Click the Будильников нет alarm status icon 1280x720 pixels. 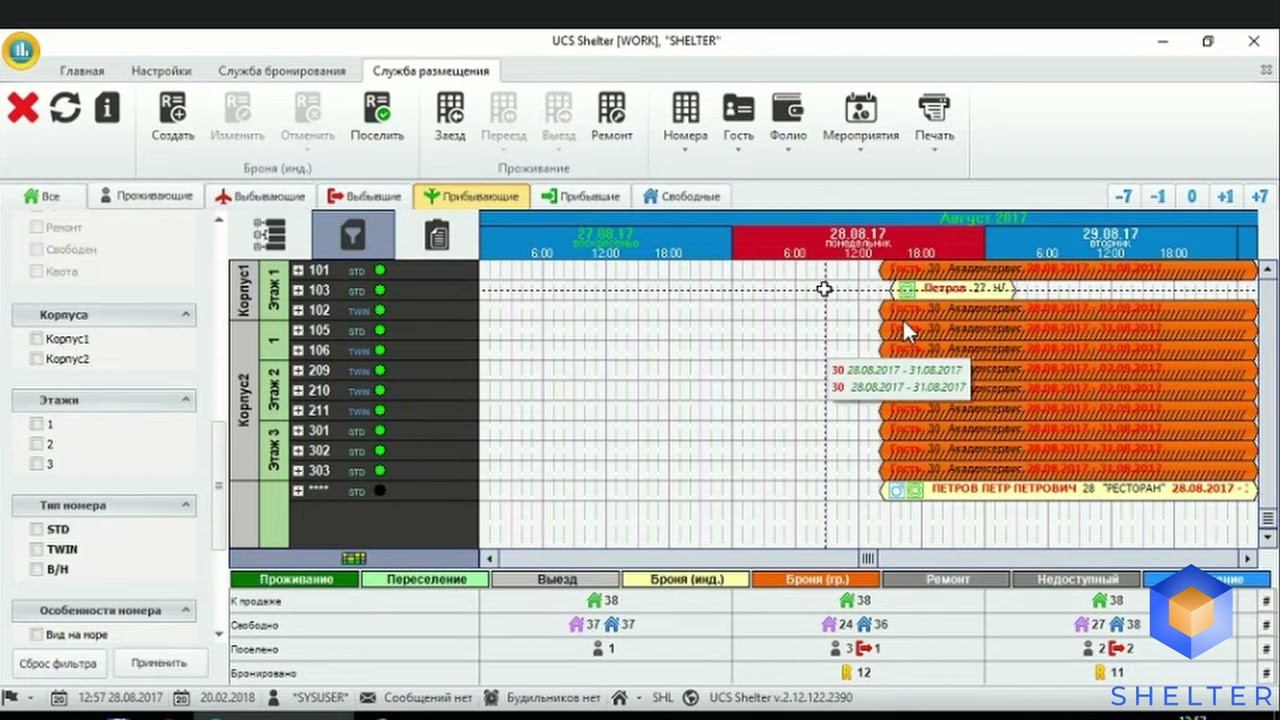pyautogui.click(x=491, y=698)
